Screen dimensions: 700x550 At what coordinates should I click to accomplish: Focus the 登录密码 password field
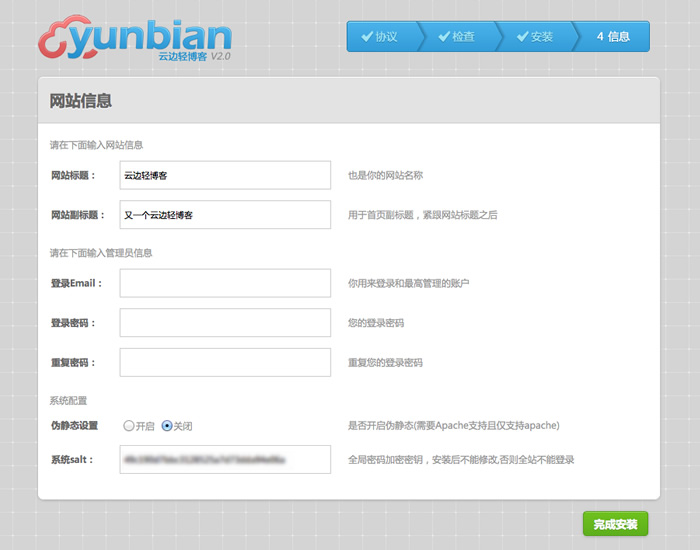point(225,323)
